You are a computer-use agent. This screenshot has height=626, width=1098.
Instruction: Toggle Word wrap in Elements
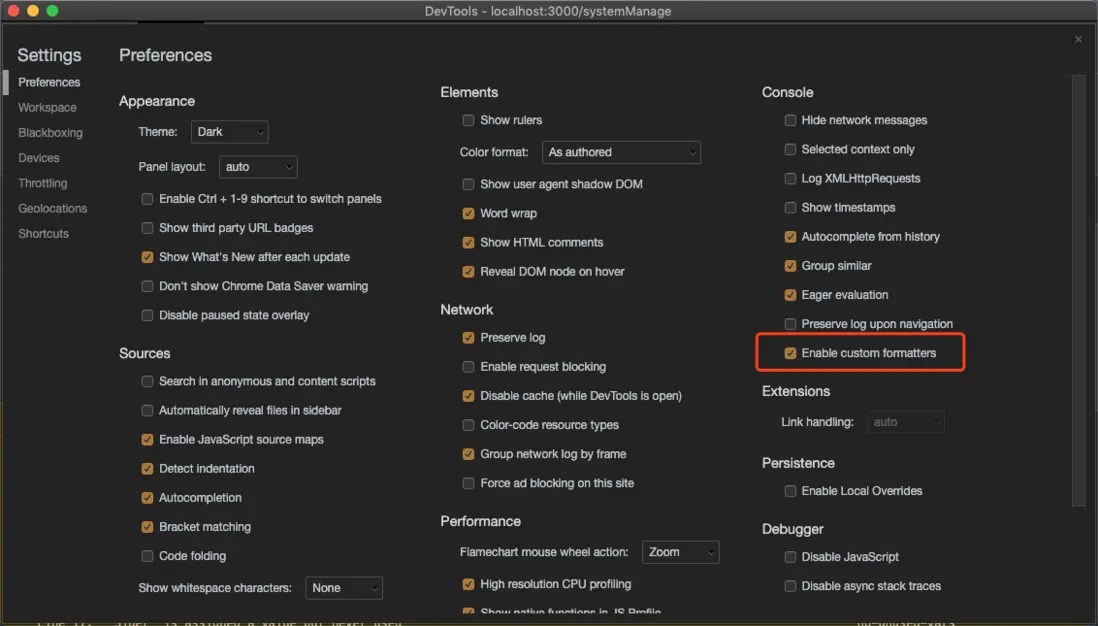pos(468,213)
